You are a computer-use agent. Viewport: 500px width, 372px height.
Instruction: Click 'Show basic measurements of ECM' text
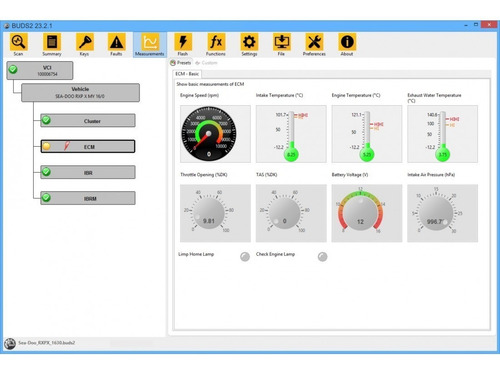(x=210, y=84)
